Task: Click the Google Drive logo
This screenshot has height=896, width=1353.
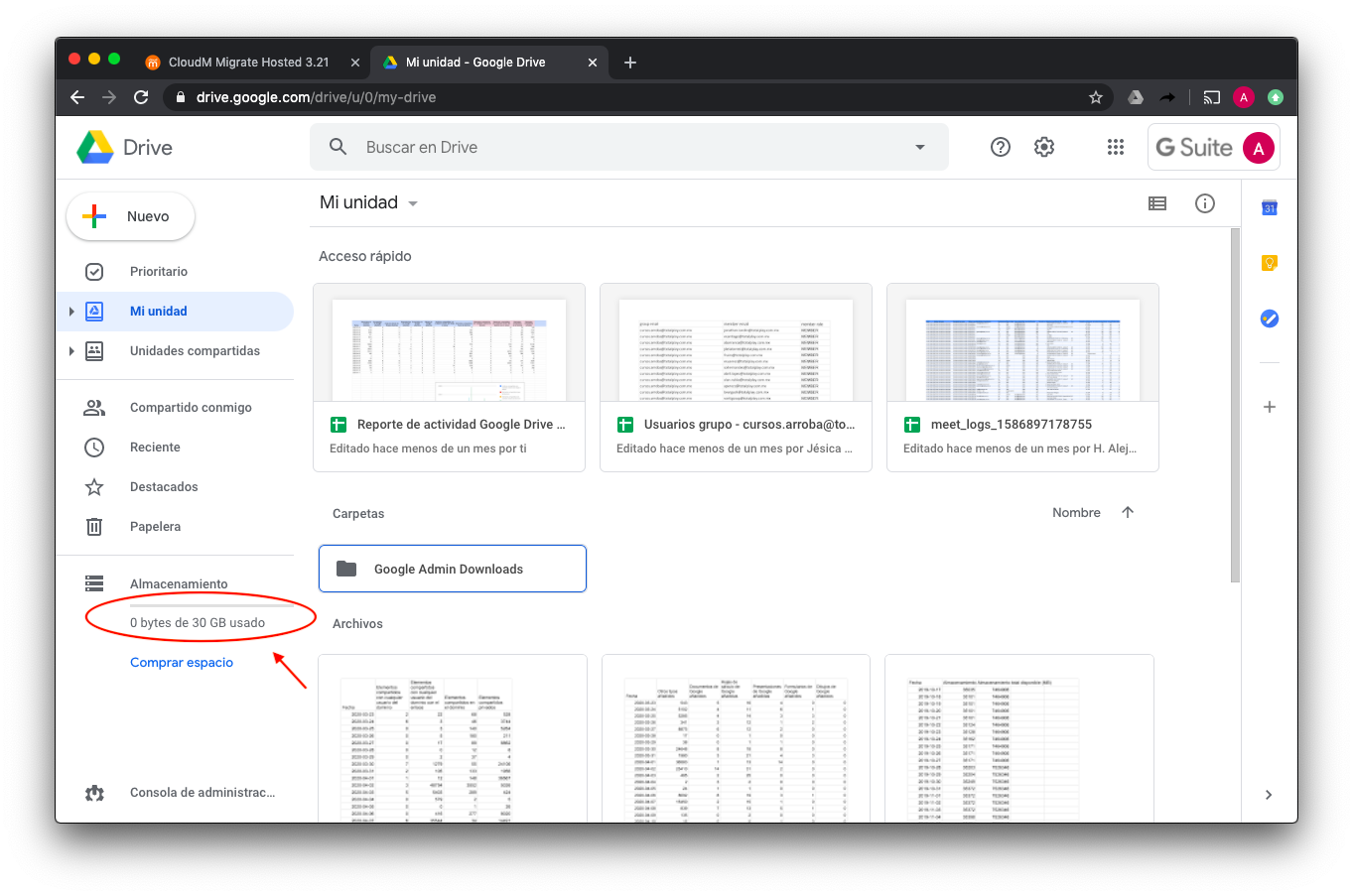Action: [95, 147]
